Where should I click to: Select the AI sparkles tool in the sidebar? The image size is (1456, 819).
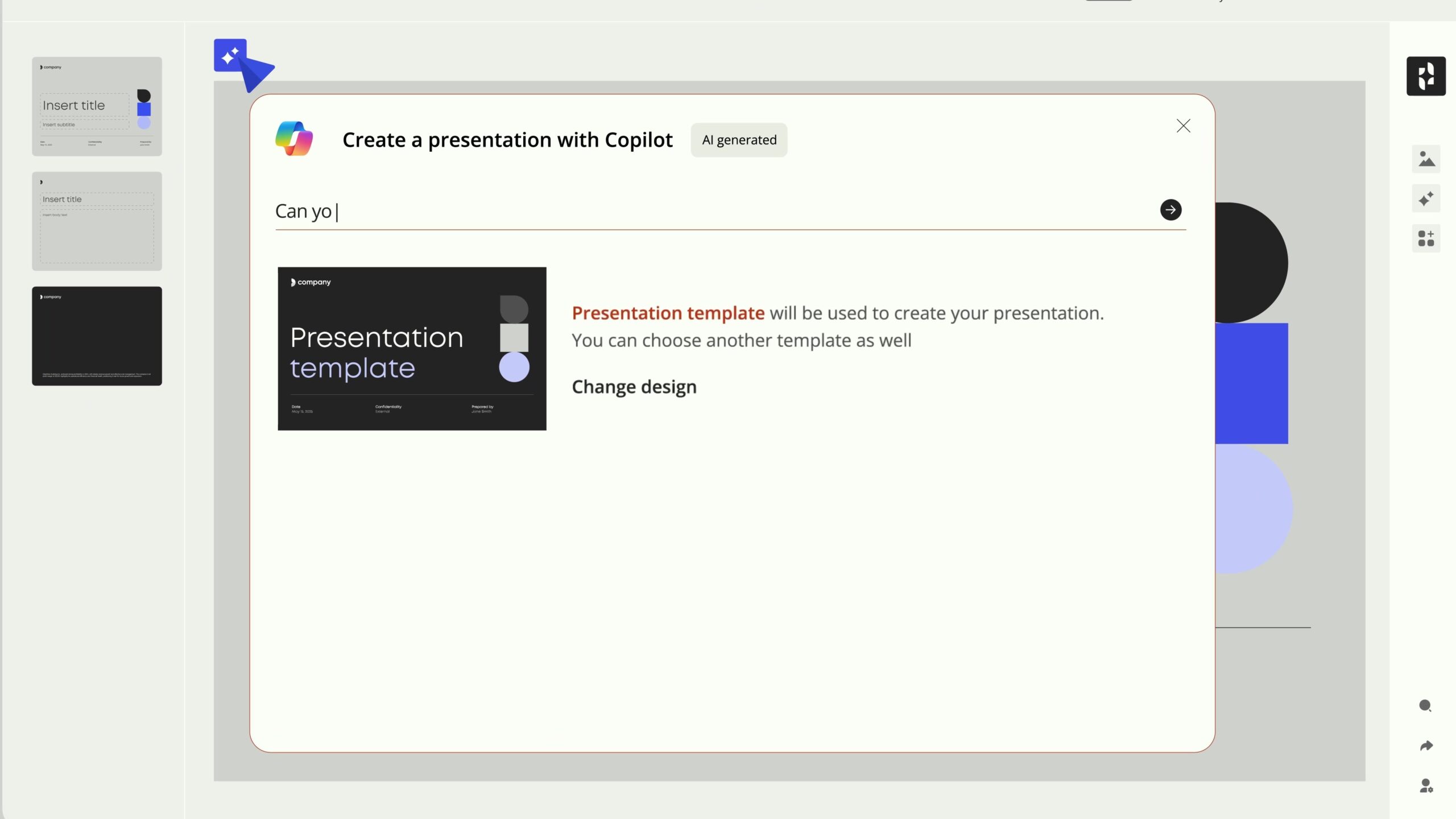[x=1426, y=198]
